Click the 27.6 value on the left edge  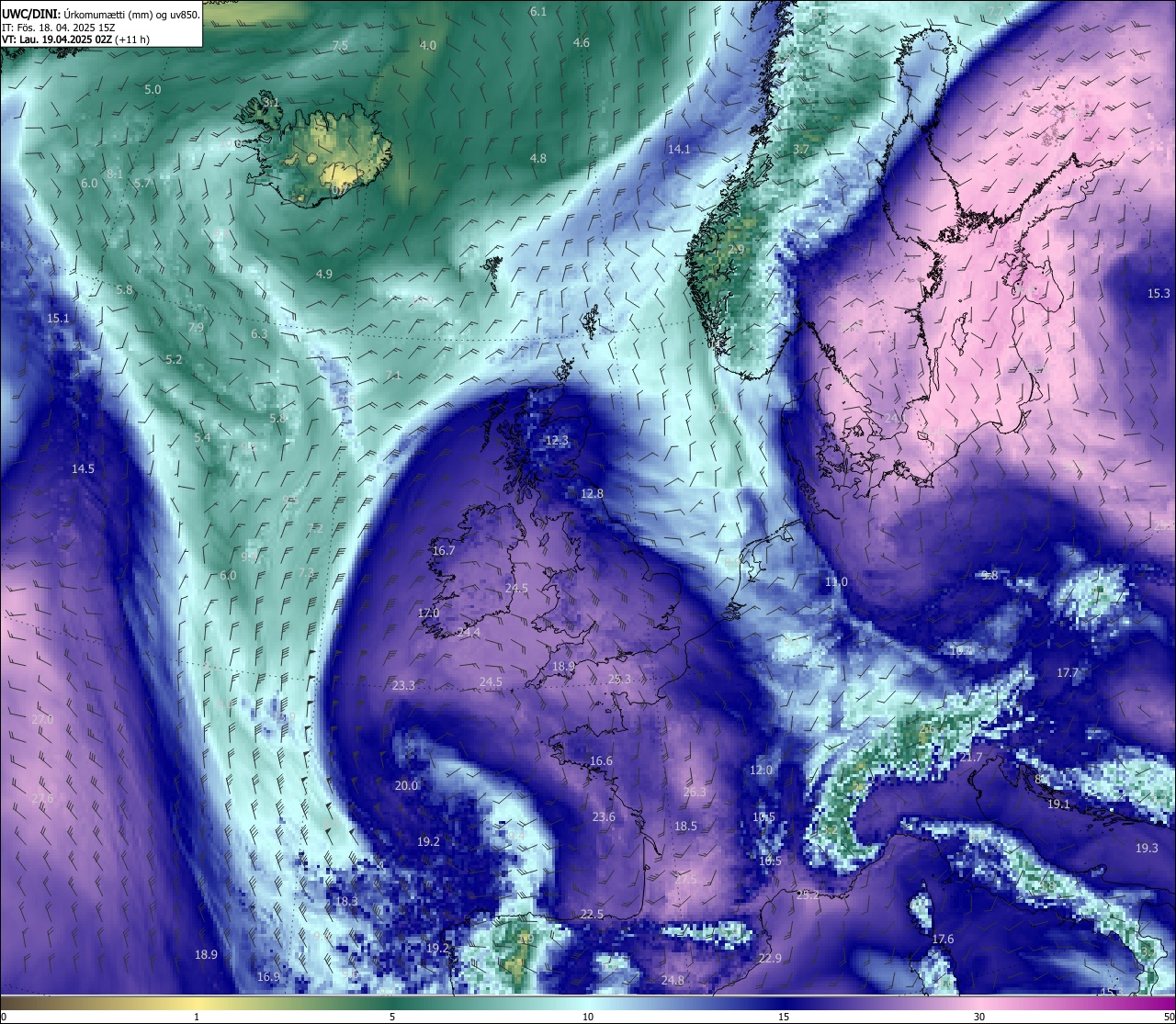tap(42, 798)
